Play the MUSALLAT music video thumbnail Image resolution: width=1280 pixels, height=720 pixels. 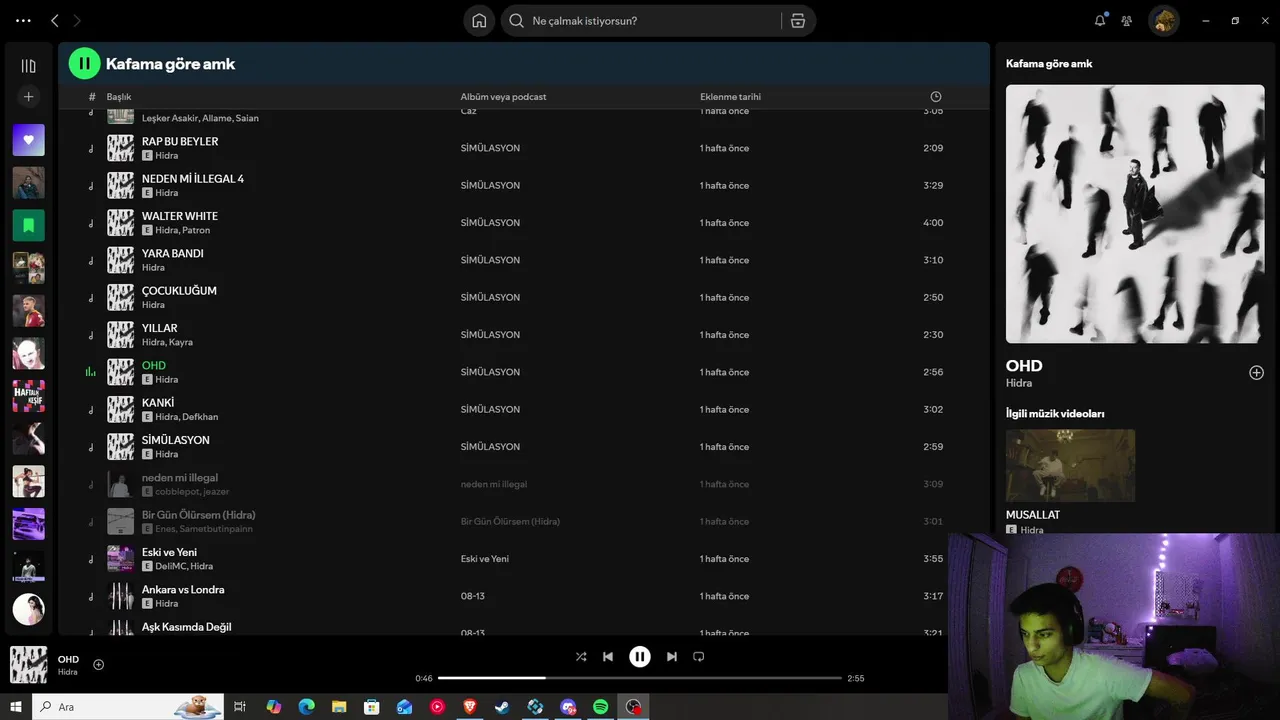(1070, 465)
